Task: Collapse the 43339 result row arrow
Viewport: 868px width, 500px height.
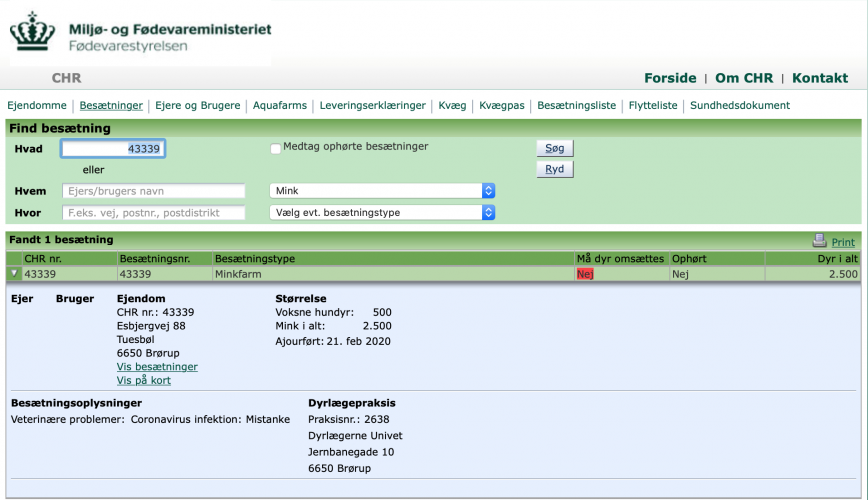Action: click(x=14, y=273)
